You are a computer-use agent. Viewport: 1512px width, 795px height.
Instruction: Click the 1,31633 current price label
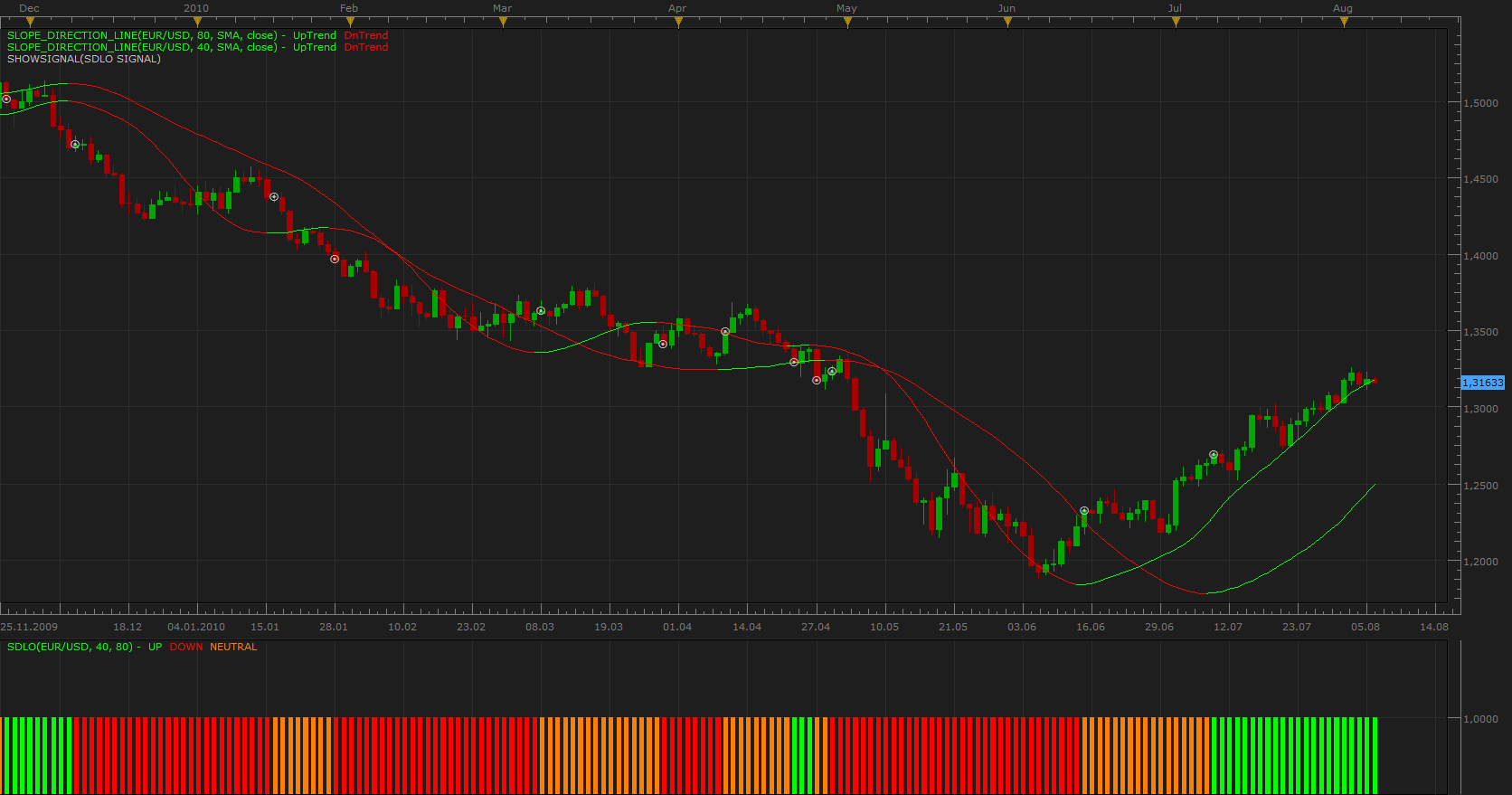[1483, 383]
